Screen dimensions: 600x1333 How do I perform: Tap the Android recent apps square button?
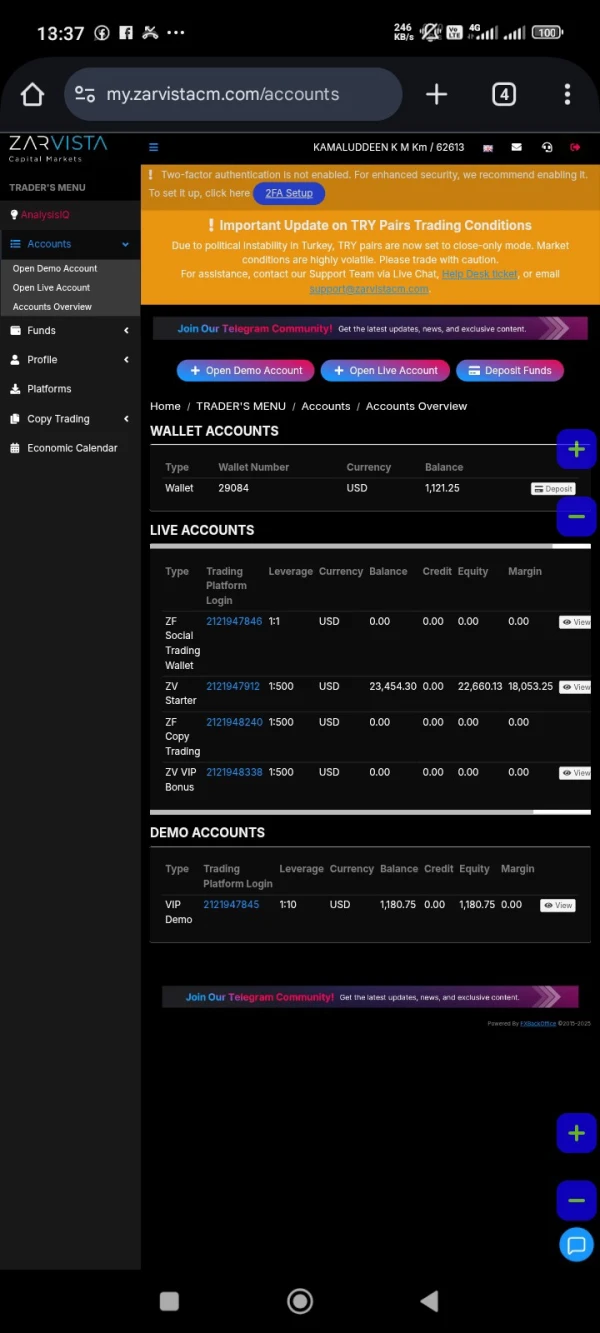tap(170, 1301)
